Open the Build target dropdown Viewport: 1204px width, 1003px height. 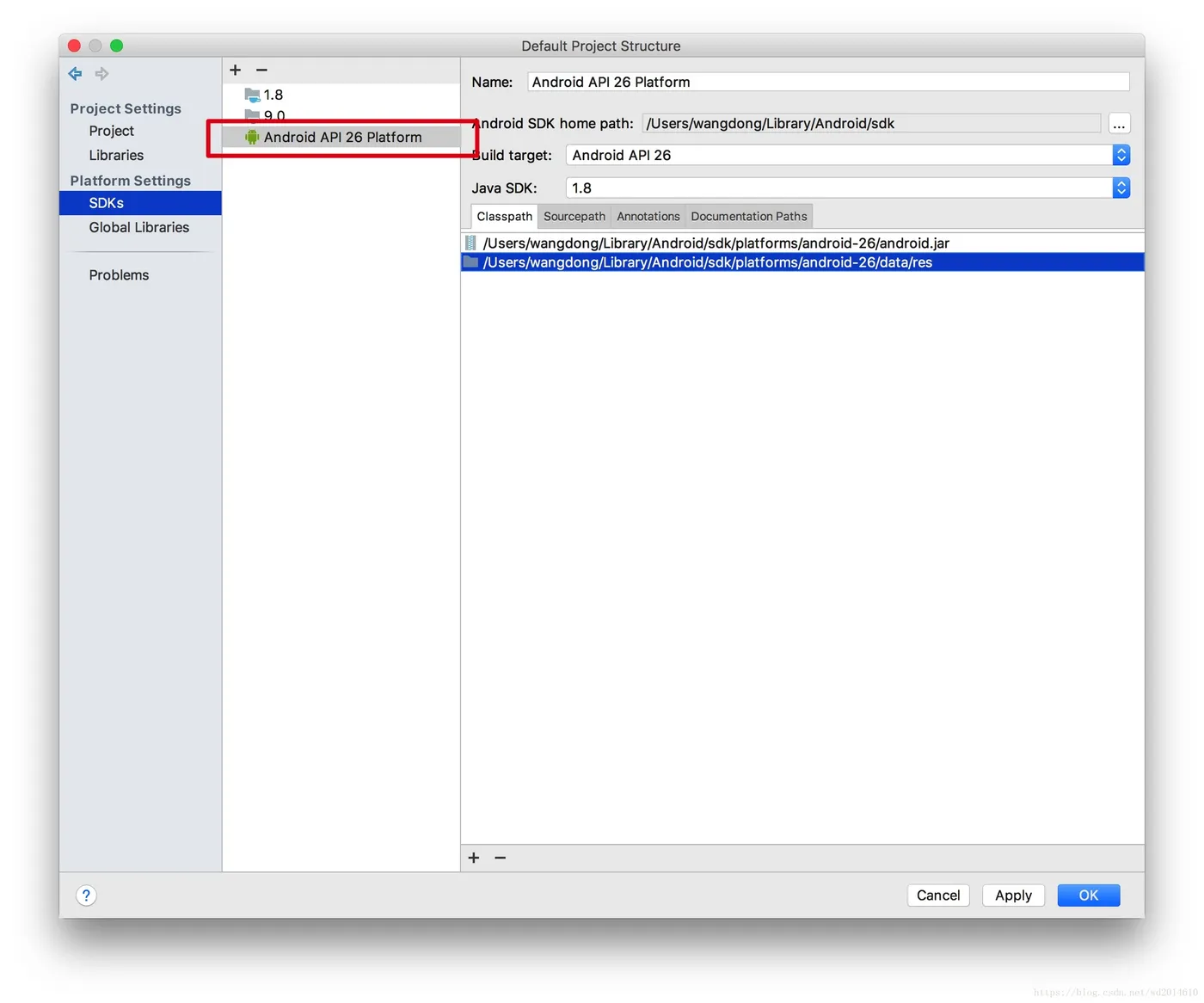point(847,155)
